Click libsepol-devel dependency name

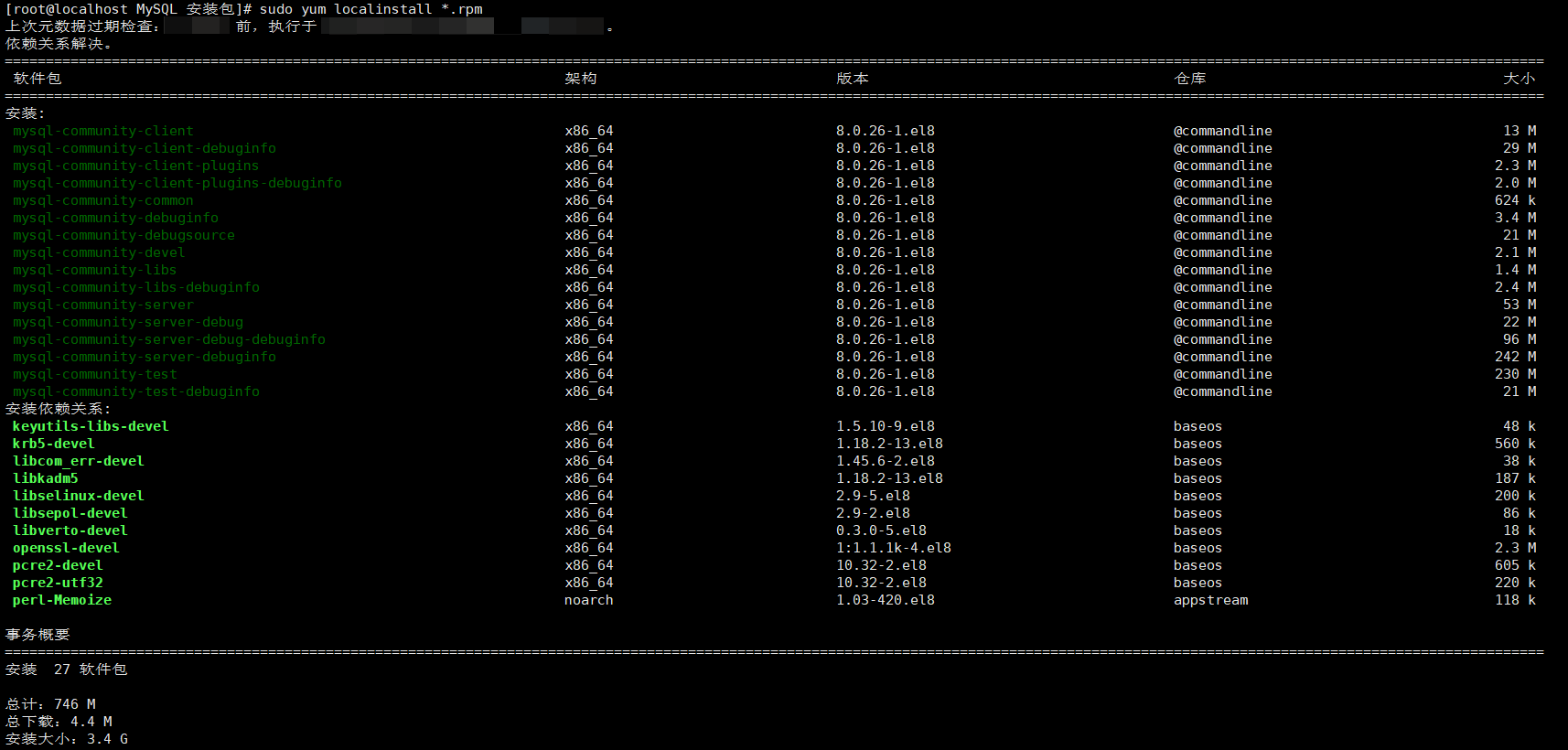coord(70,513)
